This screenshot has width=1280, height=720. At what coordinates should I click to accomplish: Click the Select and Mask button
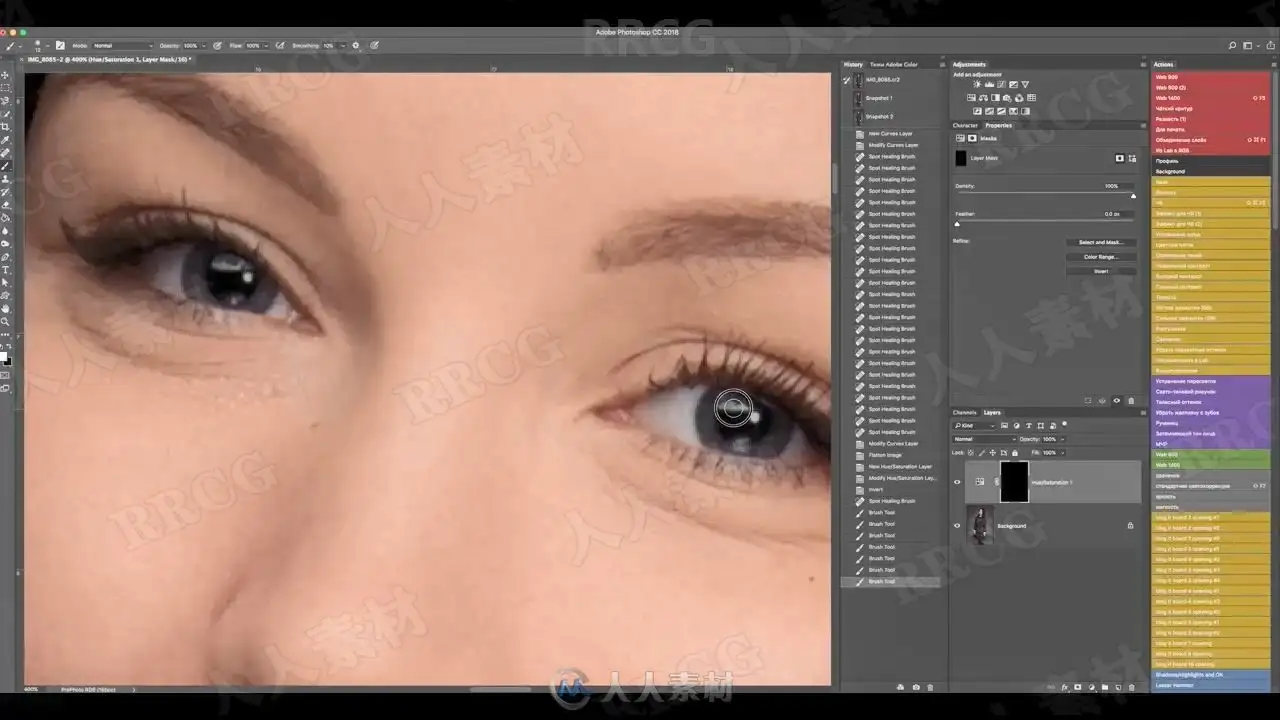[1100, 242]
